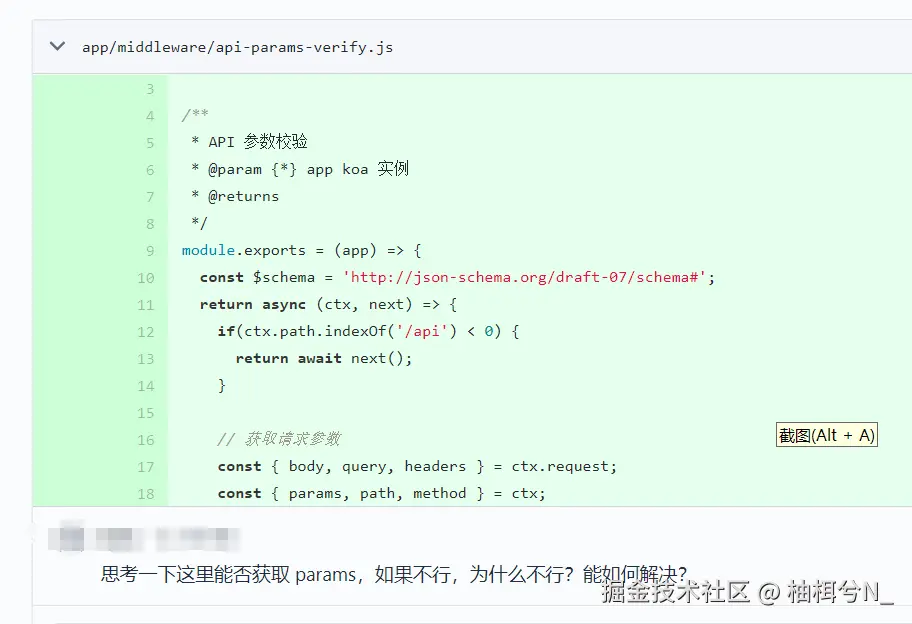
Task: Click the json-schema.org draft-07 URL string
Action: point(525,277)
